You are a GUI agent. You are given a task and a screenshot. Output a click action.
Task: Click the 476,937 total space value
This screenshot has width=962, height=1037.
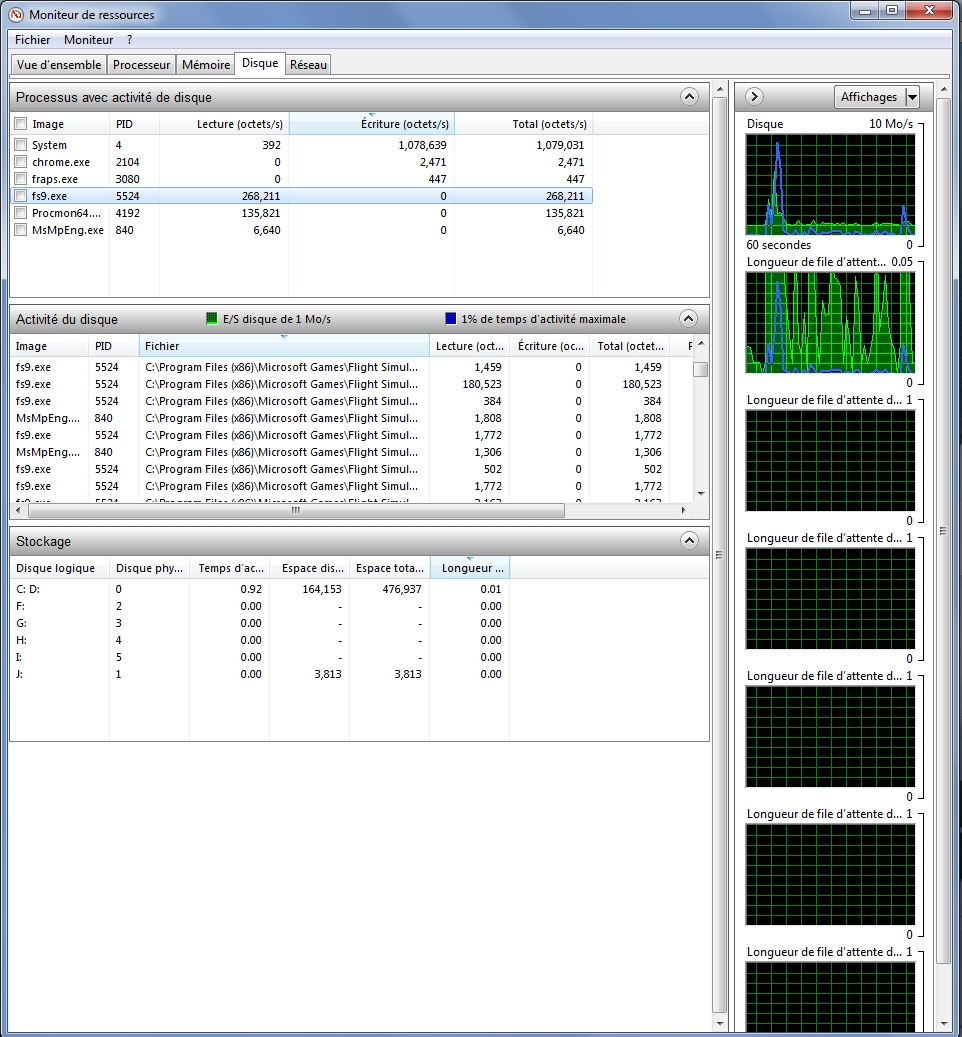coord(401,589)
